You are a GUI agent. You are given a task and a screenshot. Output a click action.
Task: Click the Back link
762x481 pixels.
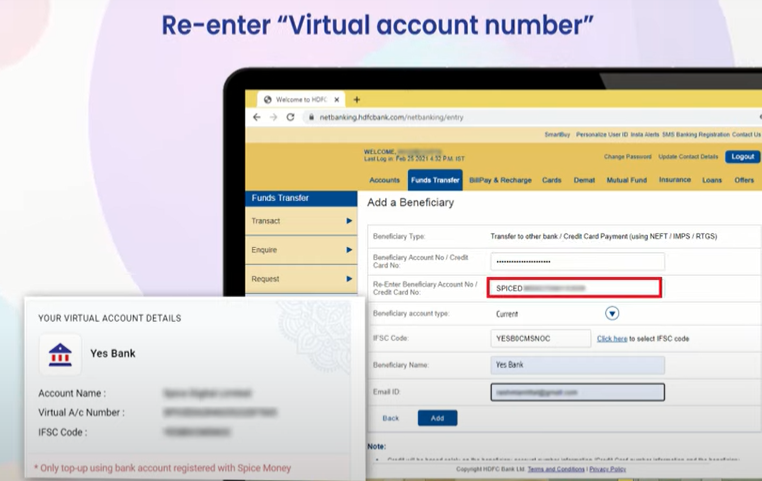click(390, 418)
